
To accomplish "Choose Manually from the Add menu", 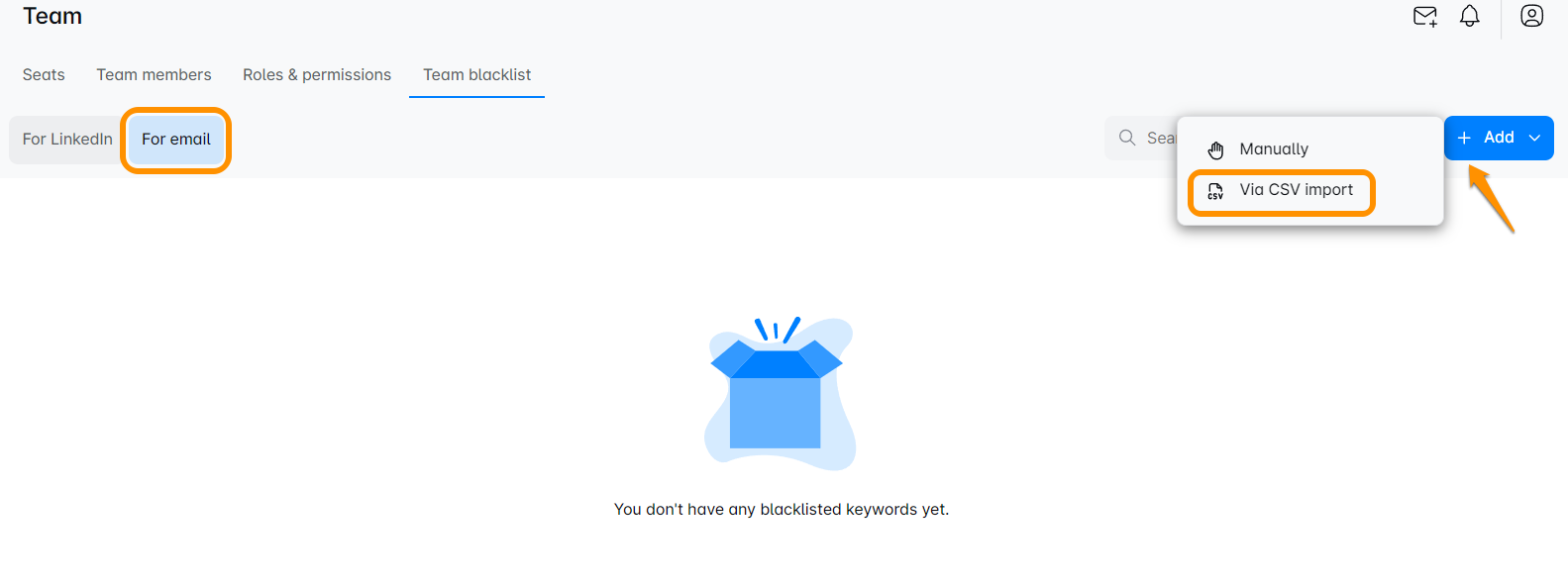I will tap(1274, 149).
